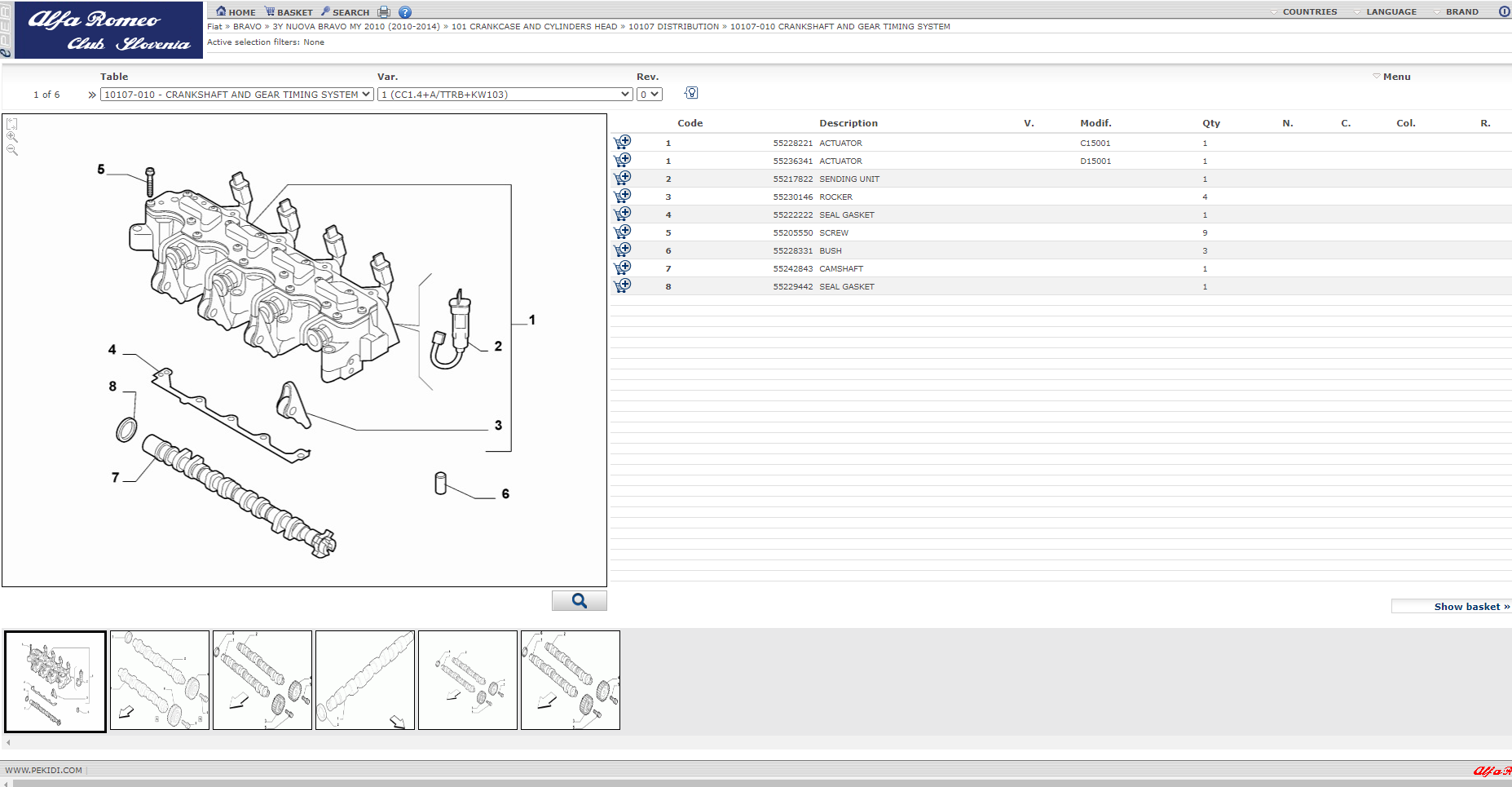
Task: Click part callout 5 in the drawing
Action: [101, 170]
